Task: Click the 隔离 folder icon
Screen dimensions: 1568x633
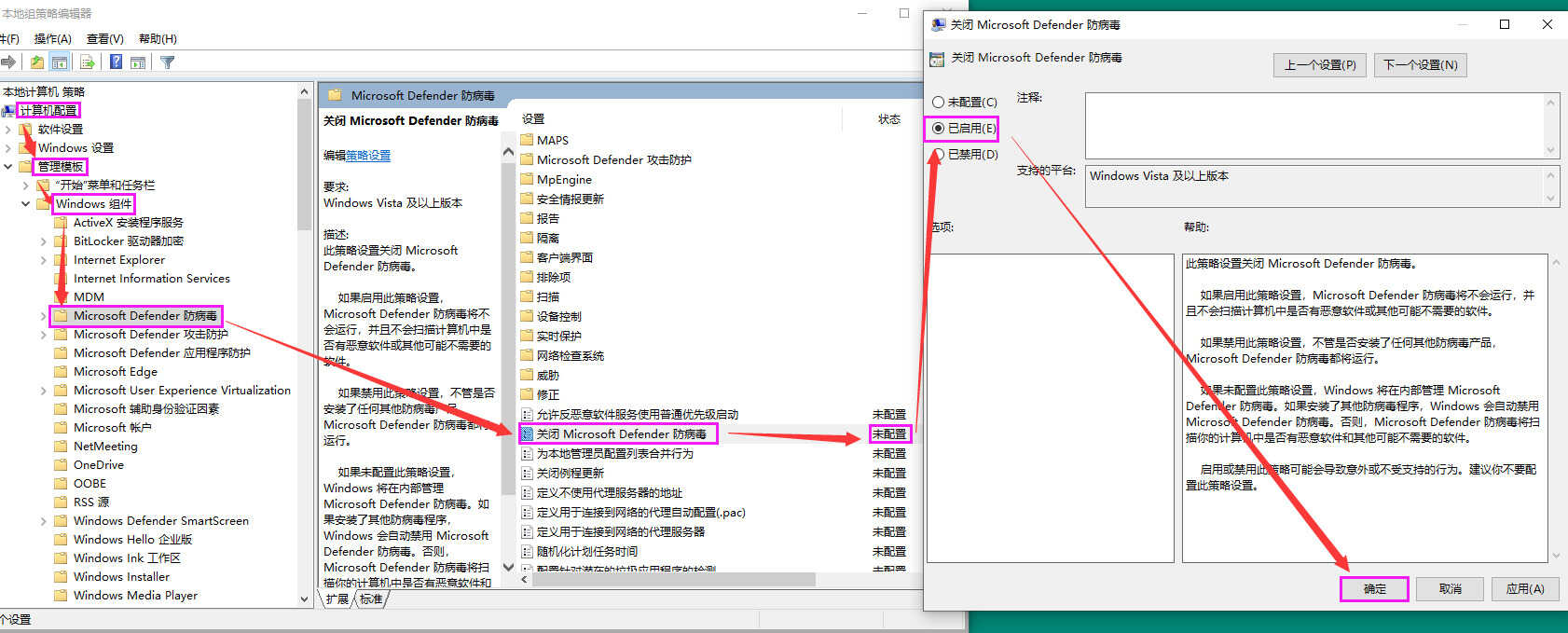Action: (x=528, y=238)
